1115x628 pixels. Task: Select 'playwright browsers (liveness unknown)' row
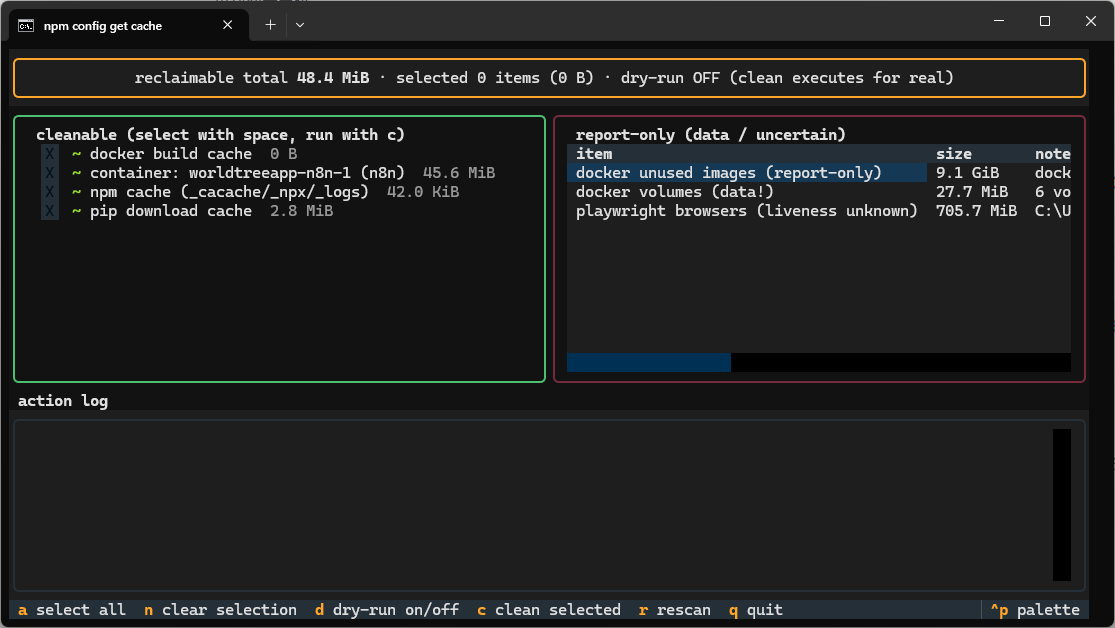[x=818, y=211]
